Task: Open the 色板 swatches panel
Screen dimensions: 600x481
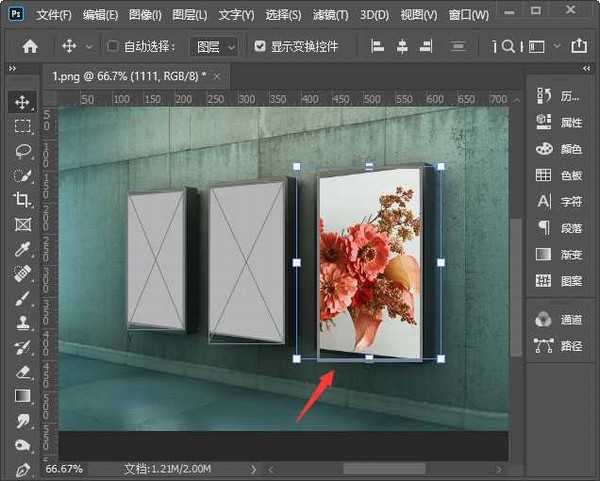Action: click(560, 175)
